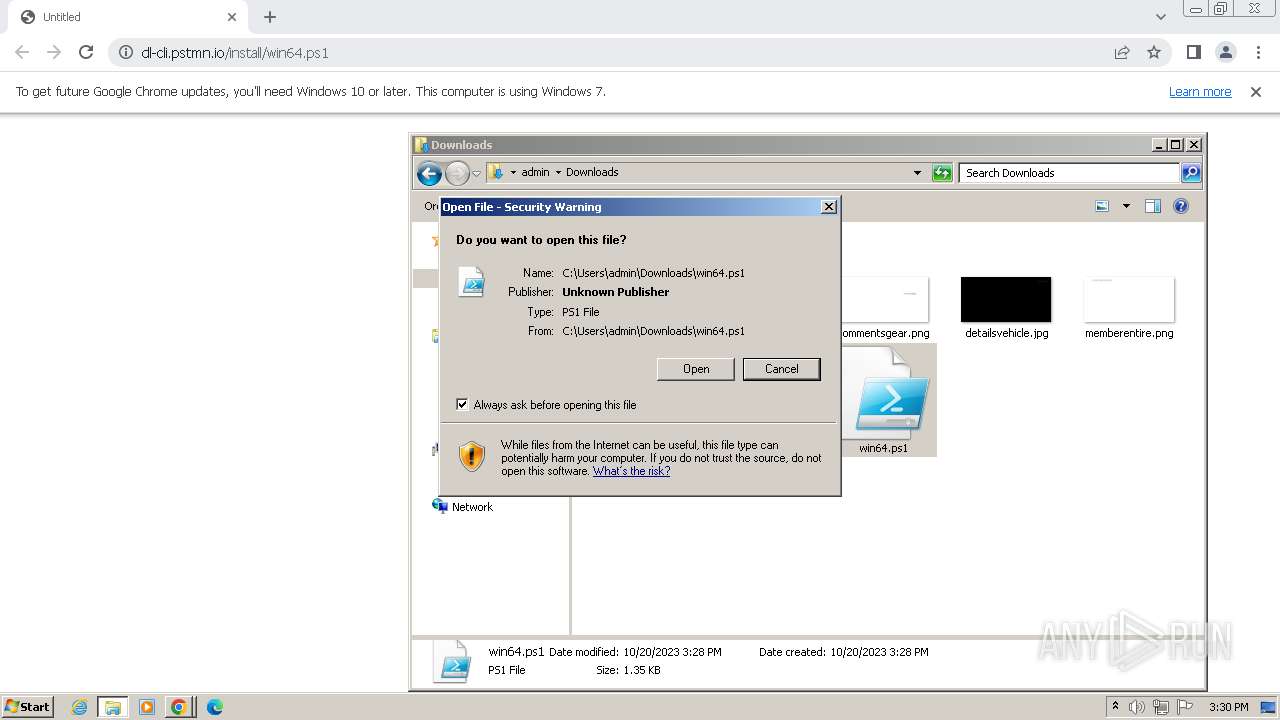
Task: Click Learn more about Chrome updates
Action: coord(1200,91)
